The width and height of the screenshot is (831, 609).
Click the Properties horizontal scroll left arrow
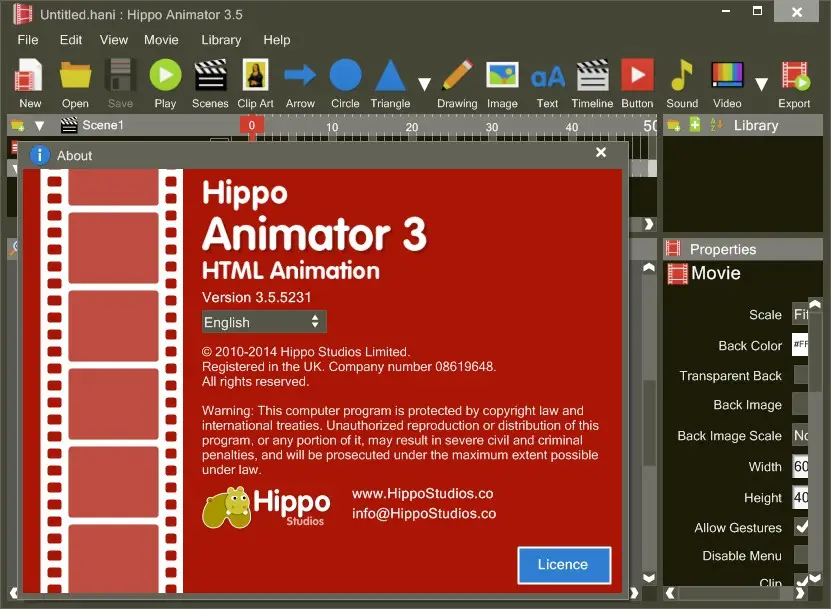pyautogui.click(x=670, y=593)
